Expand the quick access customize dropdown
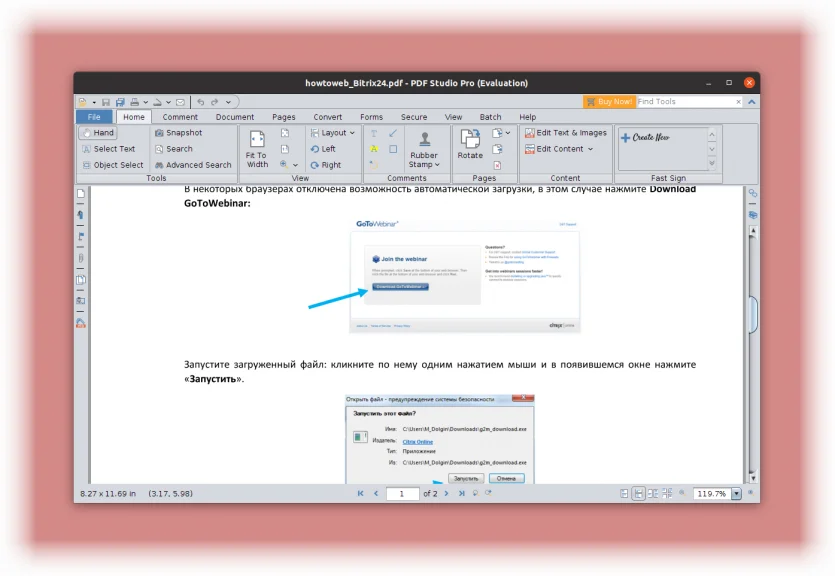 coord(228,102)
